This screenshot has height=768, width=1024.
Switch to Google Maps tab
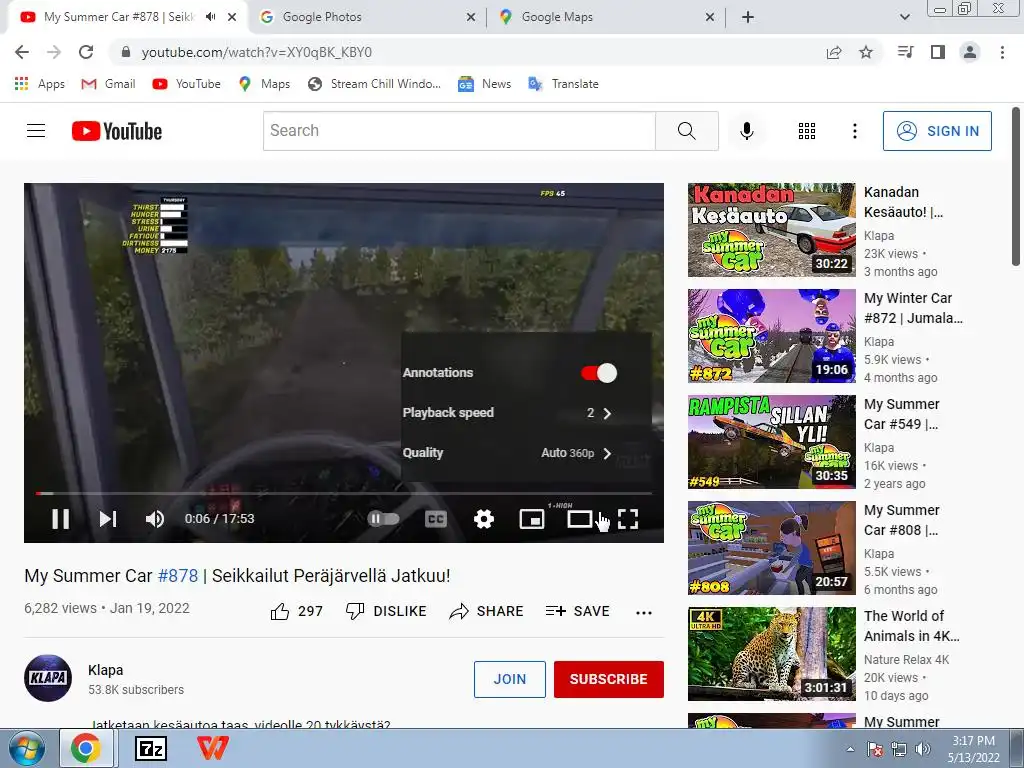click(x=607, y=17)
